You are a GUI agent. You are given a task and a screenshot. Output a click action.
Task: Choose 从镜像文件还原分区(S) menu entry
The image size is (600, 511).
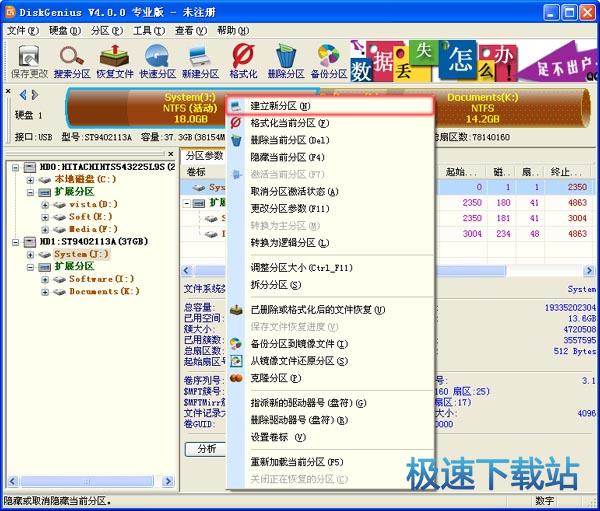pyautogui.click(x=330, y=361)
